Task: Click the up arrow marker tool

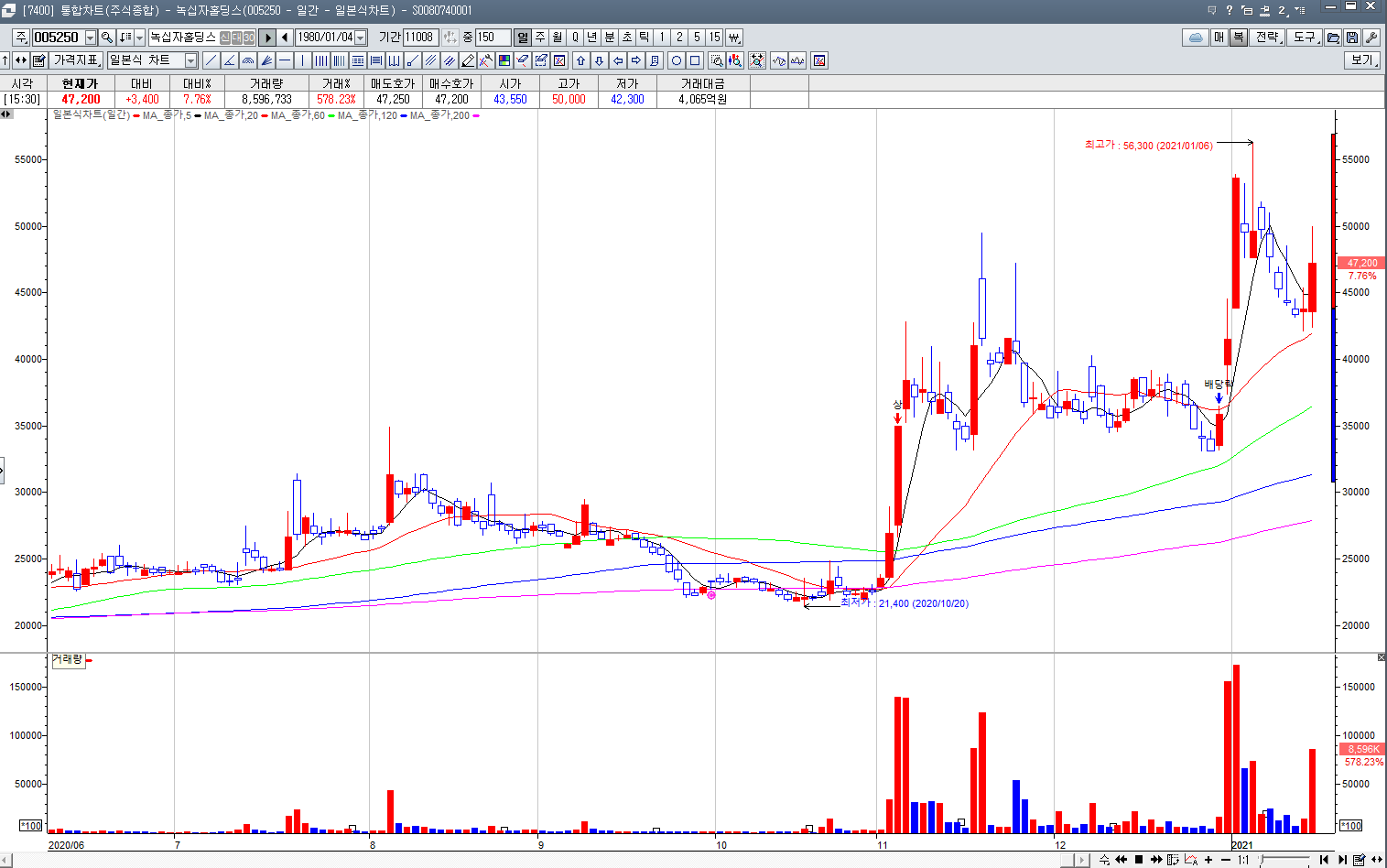Action: click(581, 60)
